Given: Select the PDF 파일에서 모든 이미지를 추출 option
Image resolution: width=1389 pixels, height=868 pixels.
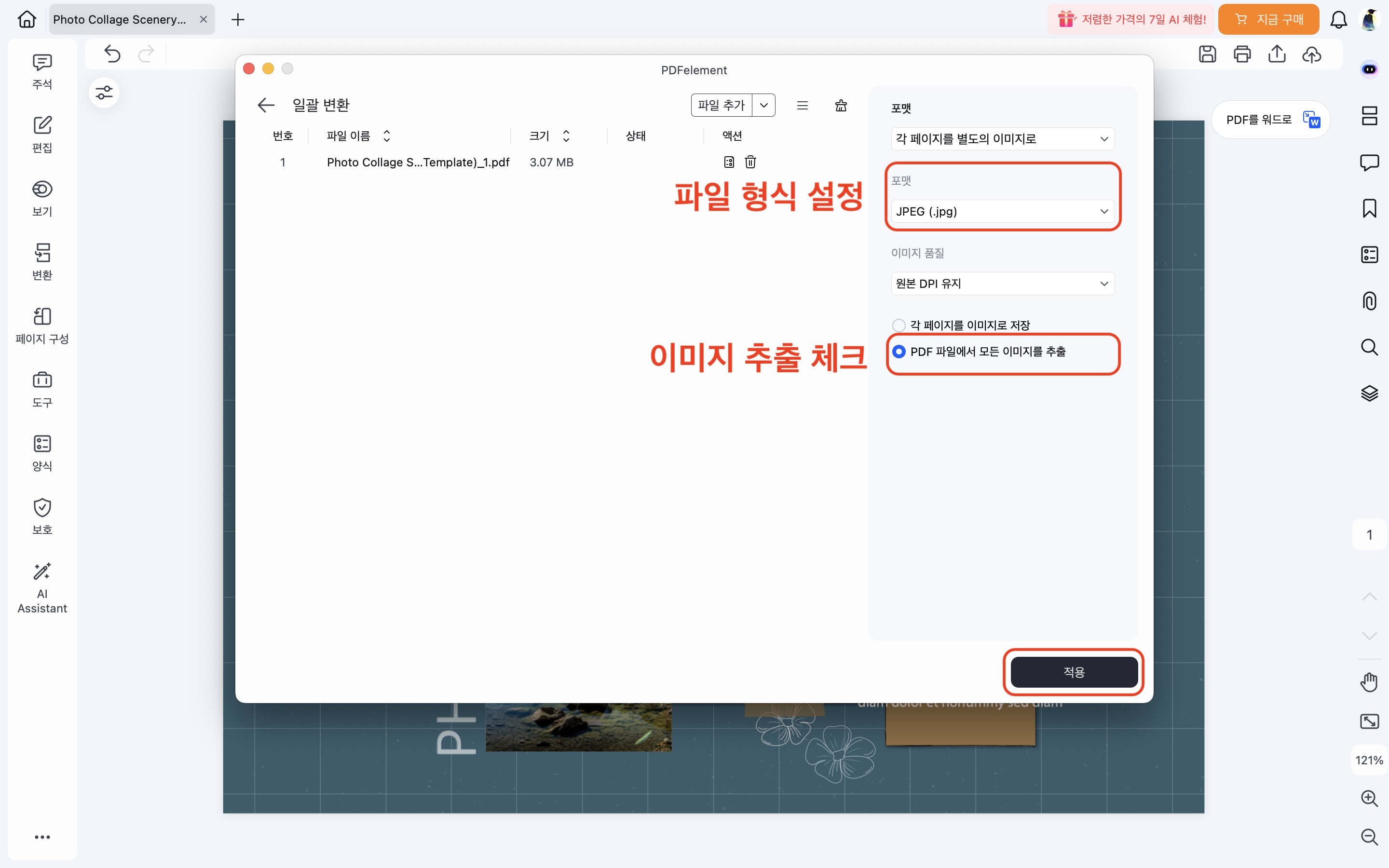Looking at the screenshot, I should (x=899, y=352).
